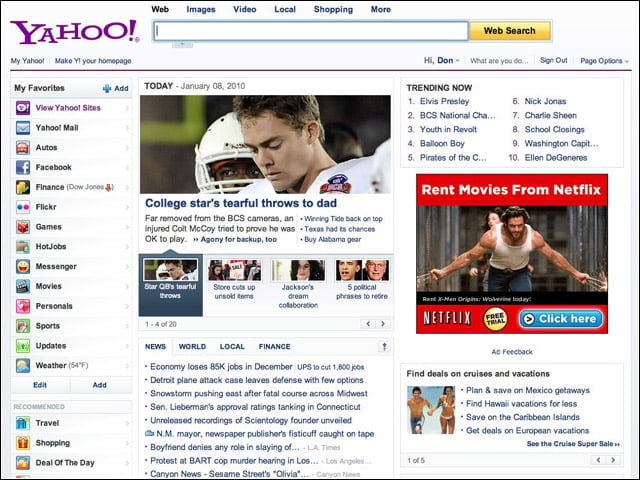
Task: Switch to the Video search tab
Action: [x=245, y=9]
